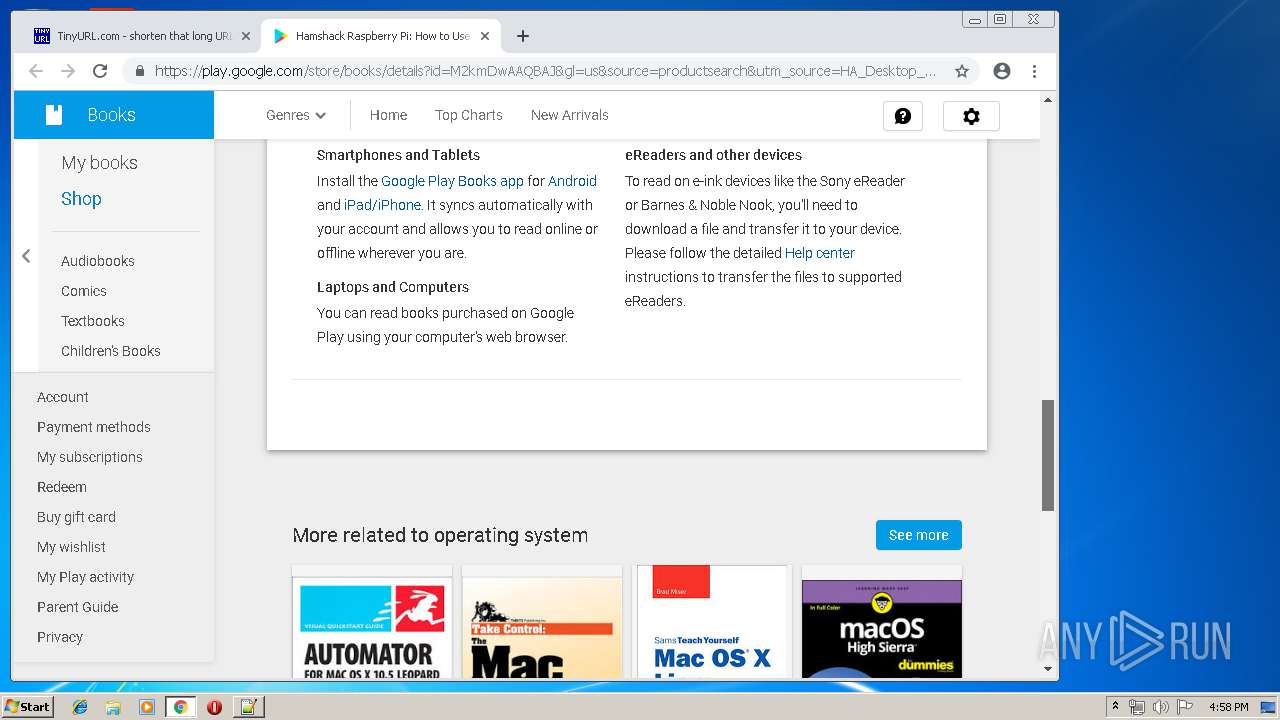
Task: Open the Privacy link
Action: click(x=60, y=637)
